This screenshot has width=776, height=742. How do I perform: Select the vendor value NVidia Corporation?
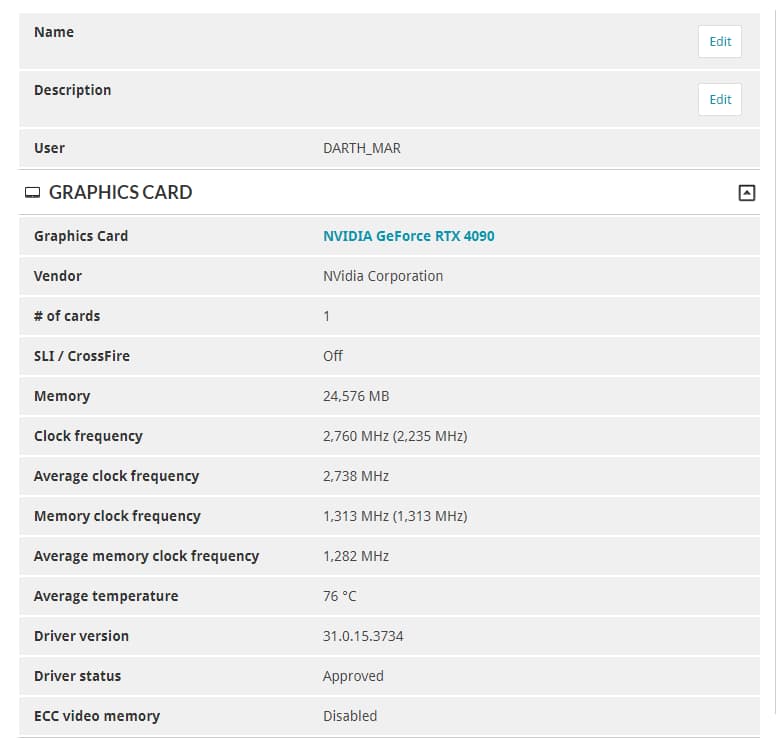pyautogui.click(x=383, y=276)
